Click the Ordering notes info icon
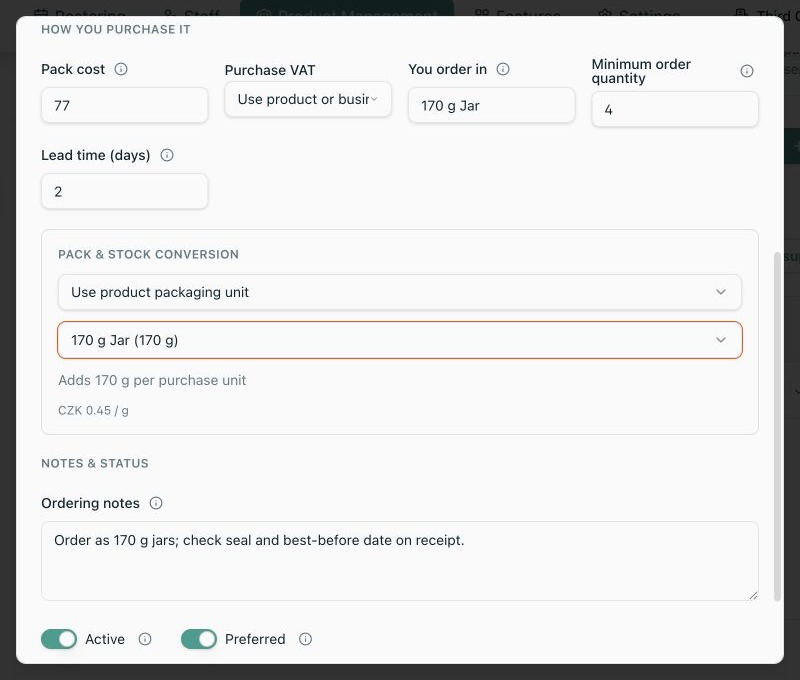800x680 pixels. click(x=156, y=503)
